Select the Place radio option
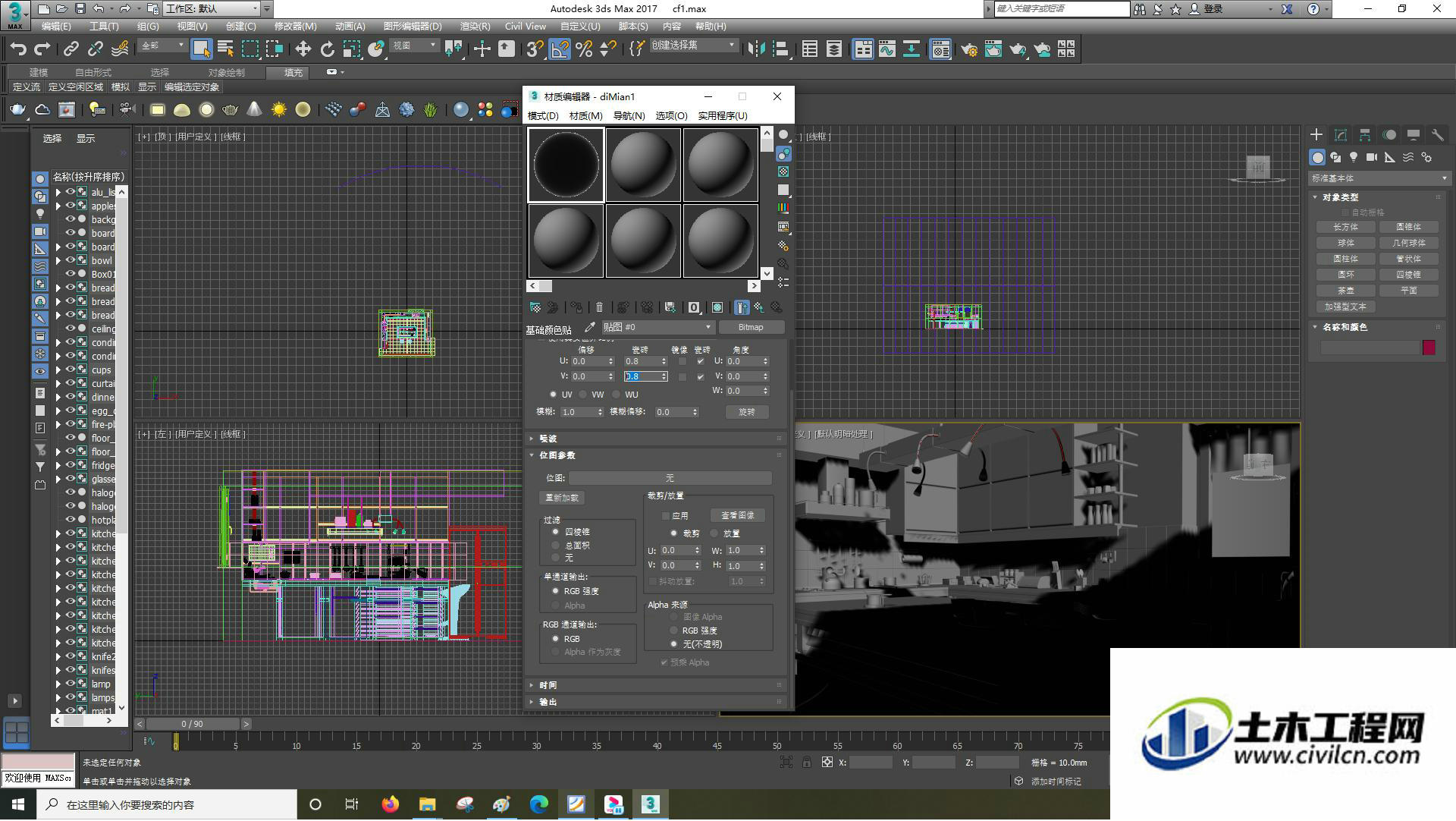This screenshot has width=1456, height=821. (x=714, y=533)
